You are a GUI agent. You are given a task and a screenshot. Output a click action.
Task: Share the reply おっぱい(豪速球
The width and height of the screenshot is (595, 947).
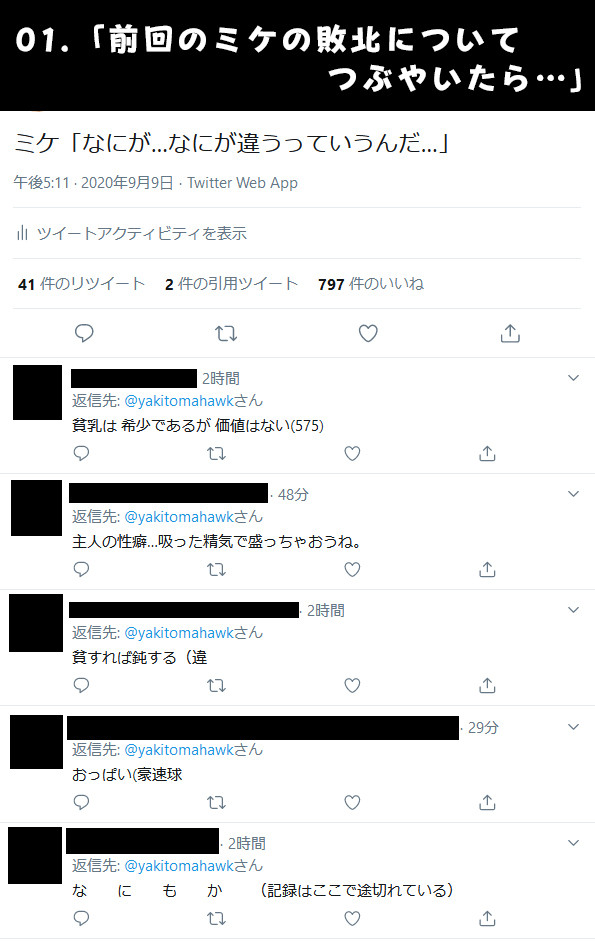[487, 802]
